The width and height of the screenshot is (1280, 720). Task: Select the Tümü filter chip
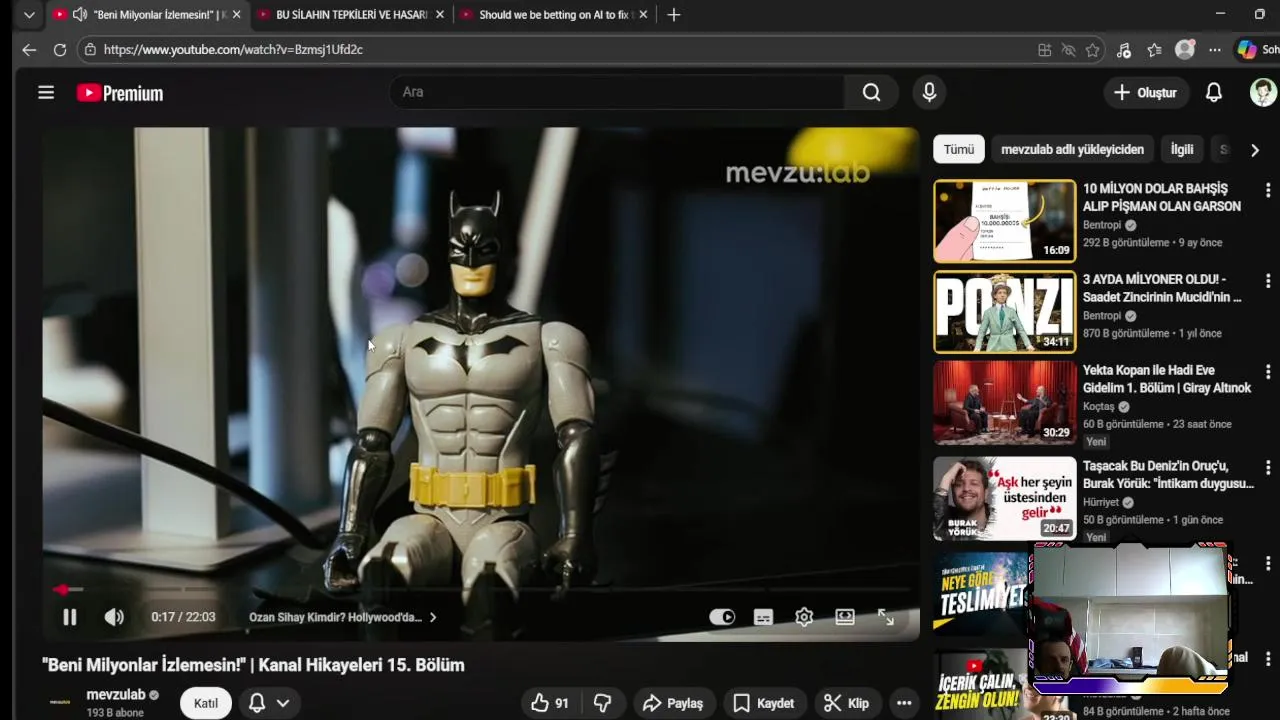coord(958,149)
